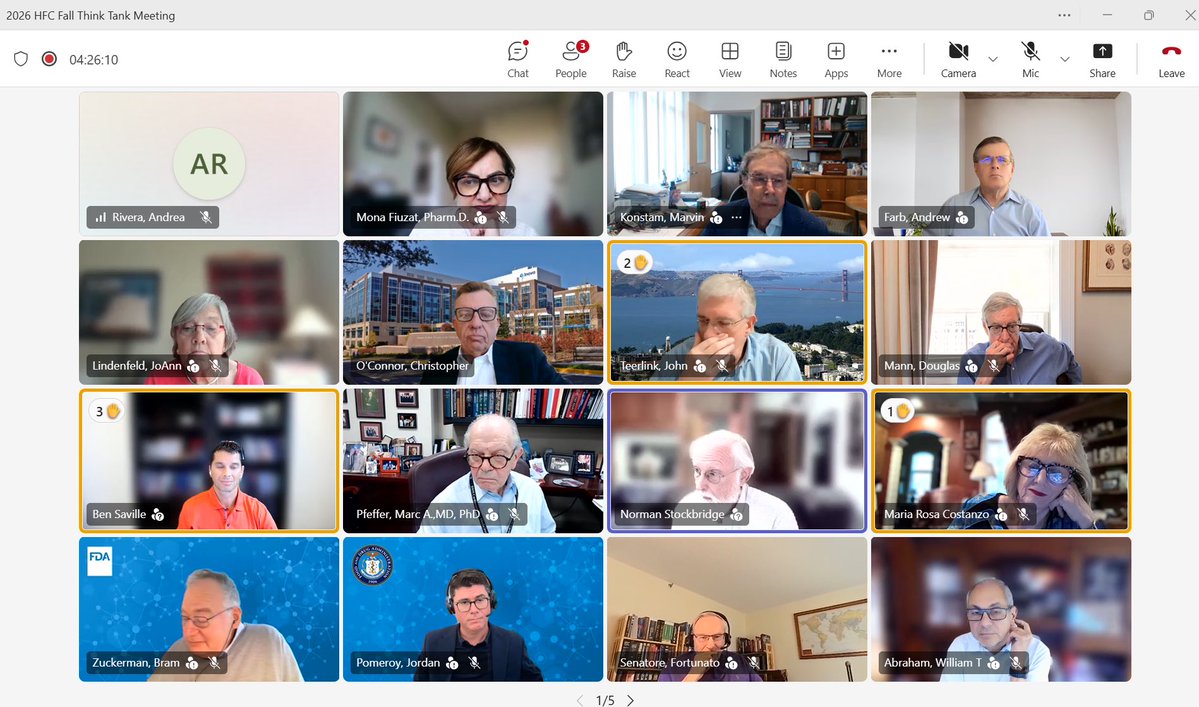Select Rivera, Andrea's avatar tile
This screenshot has width=1199, height=707.
[x=209, y=164]
